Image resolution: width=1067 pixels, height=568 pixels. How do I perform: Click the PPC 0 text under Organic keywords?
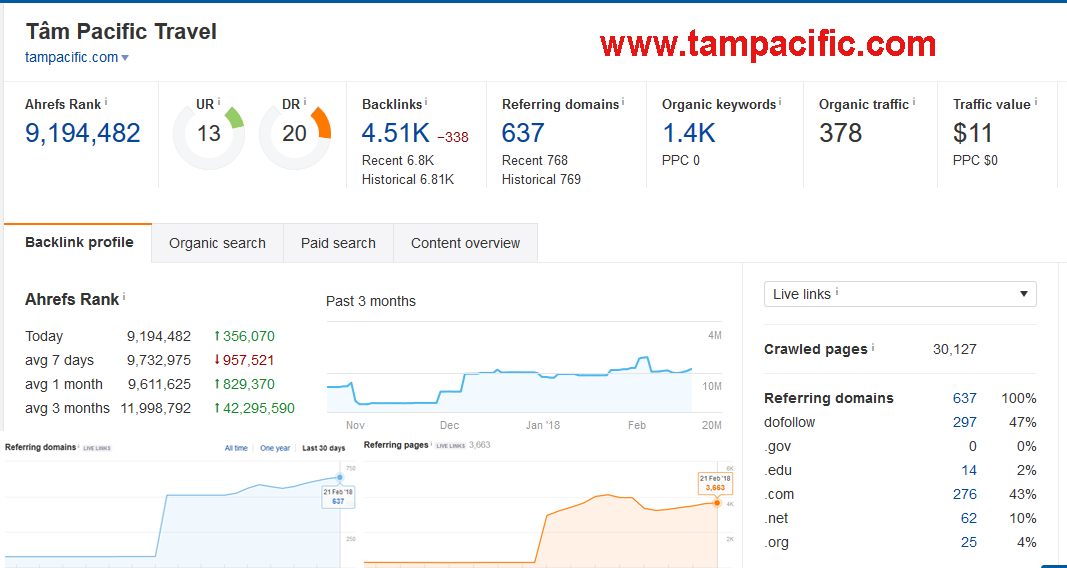[680, 161]
